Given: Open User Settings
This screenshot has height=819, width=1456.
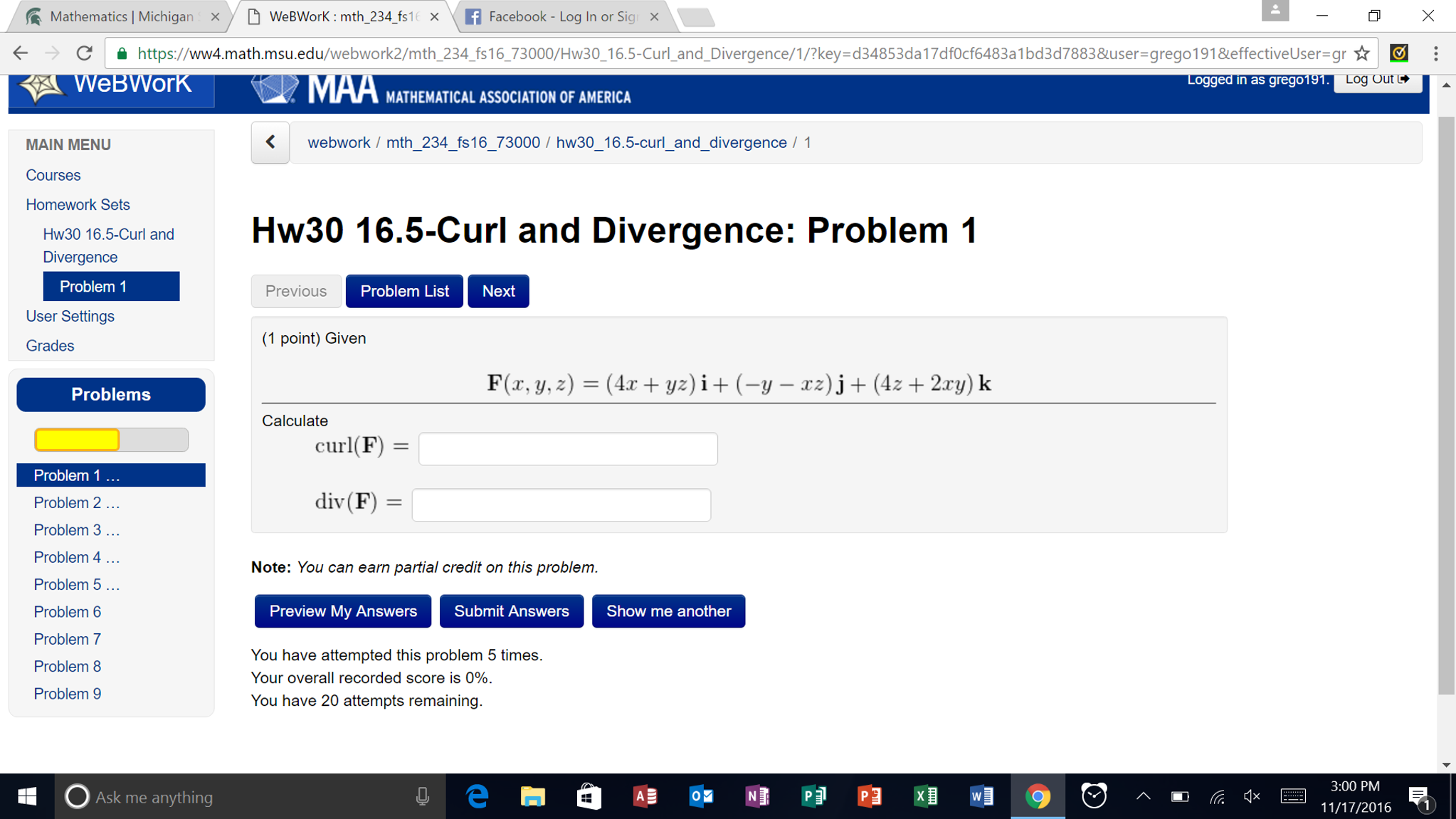Looking at the screenshot, I should (70, 316).
